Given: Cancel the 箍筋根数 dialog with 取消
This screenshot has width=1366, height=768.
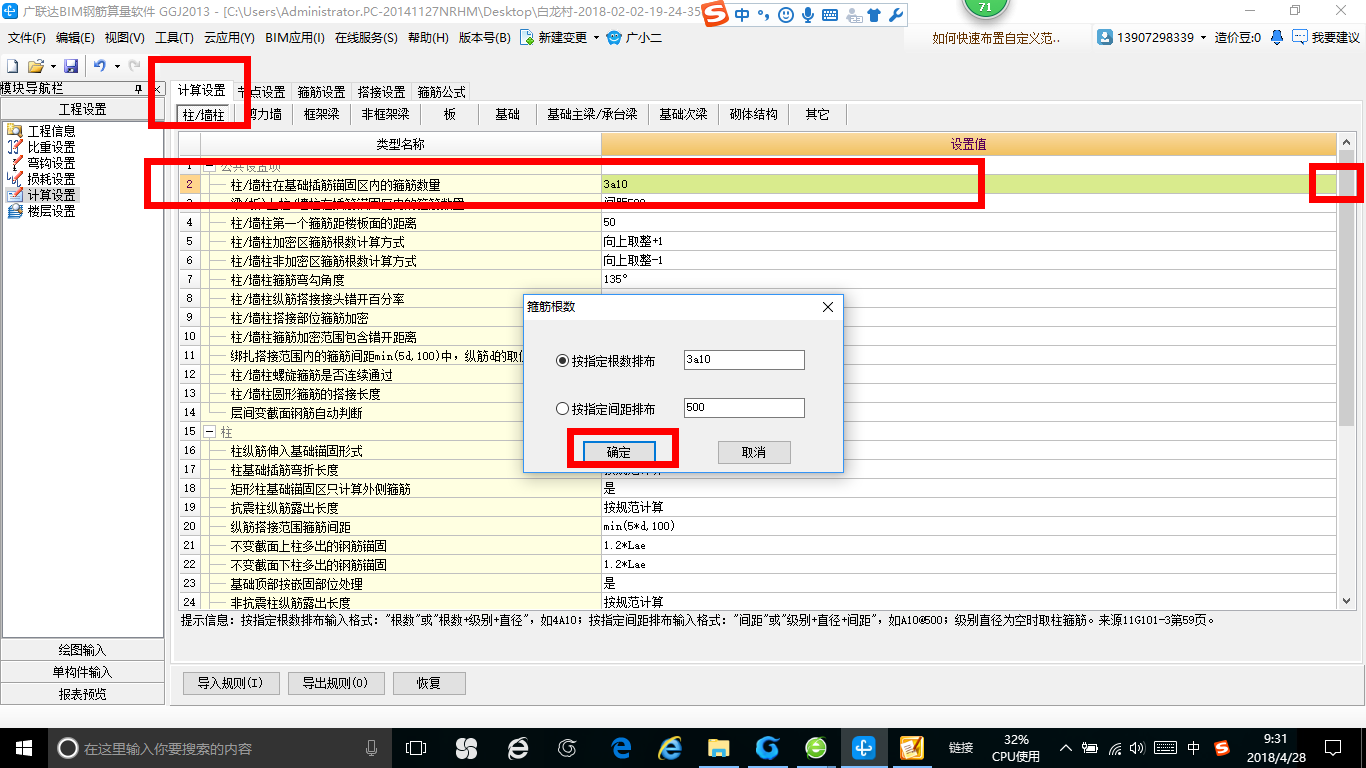Looking at the screenshot, I should click(754, 452).
